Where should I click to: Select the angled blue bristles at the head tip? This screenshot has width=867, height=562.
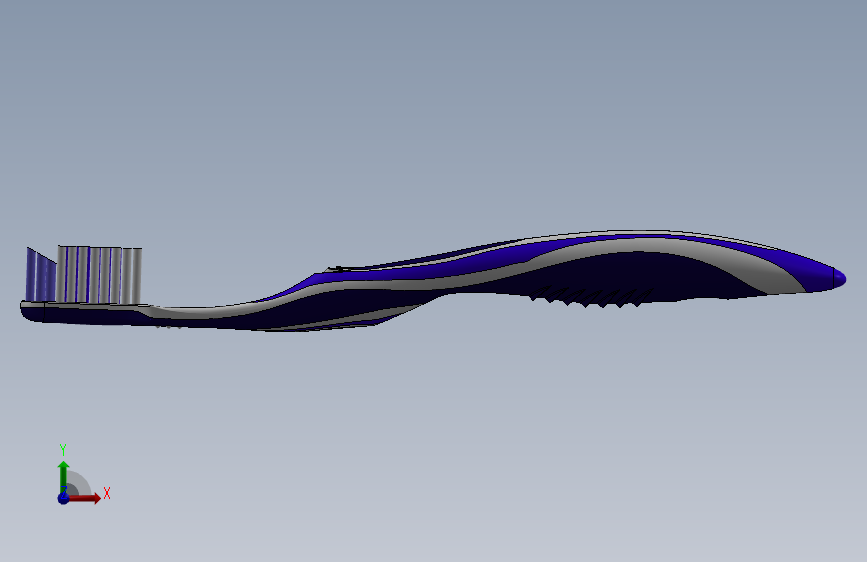click(x=41, y=275)
